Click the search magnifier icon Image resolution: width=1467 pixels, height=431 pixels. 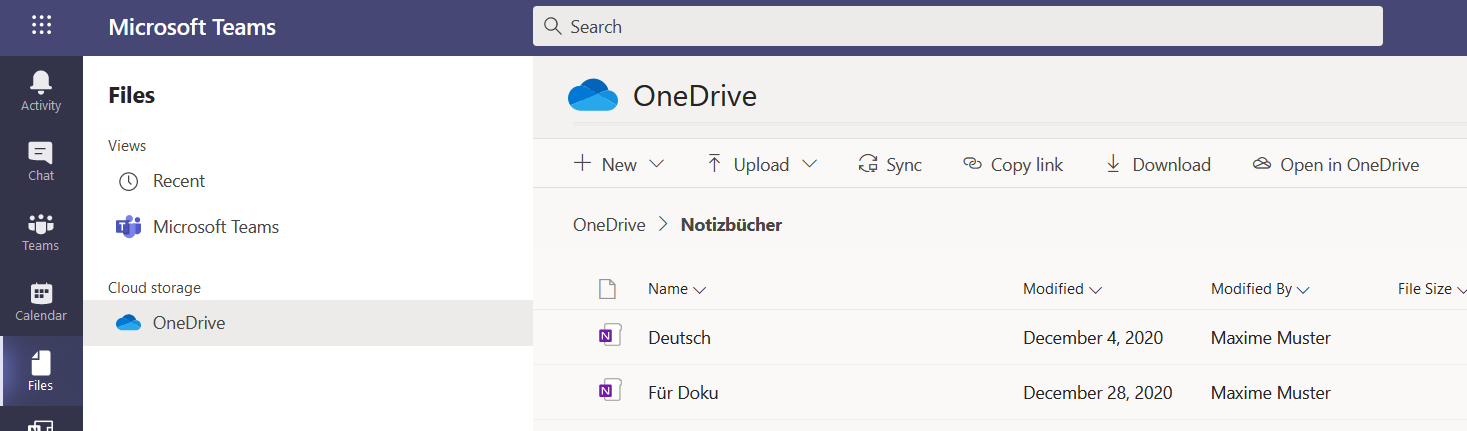tap(551, 27)
